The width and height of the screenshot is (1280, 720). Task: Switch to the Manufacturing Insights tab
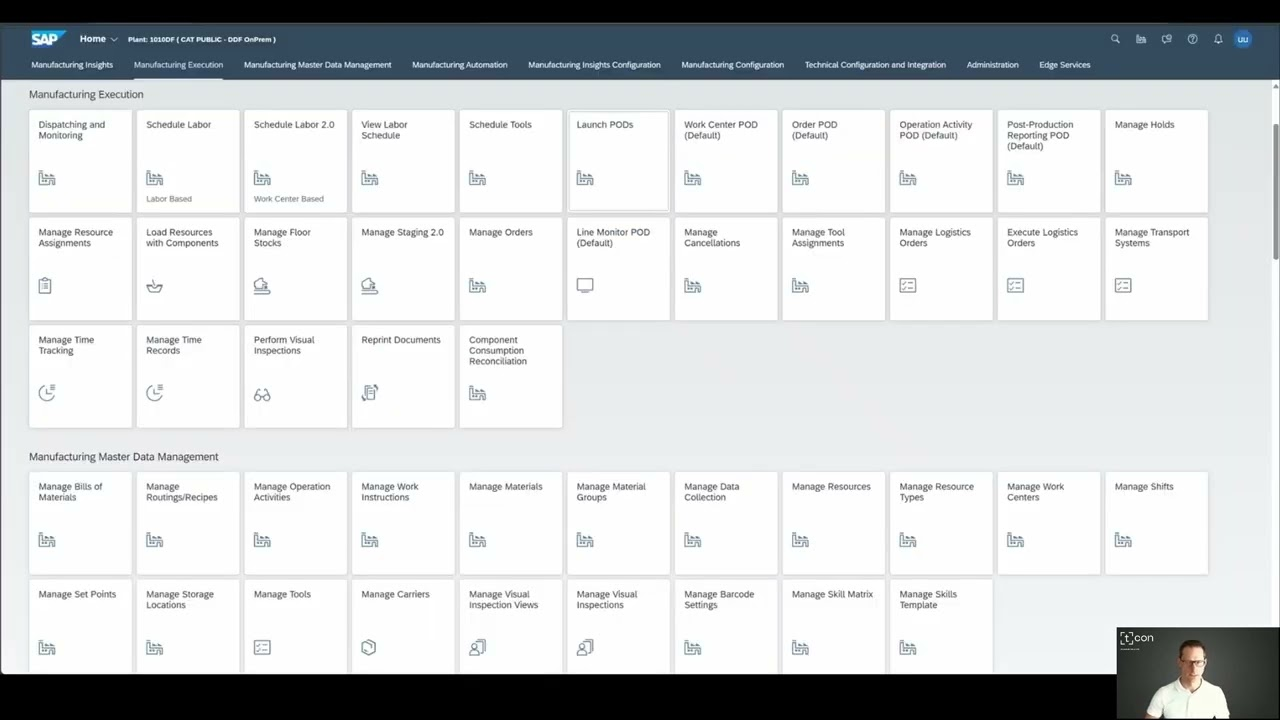(72, 65)
